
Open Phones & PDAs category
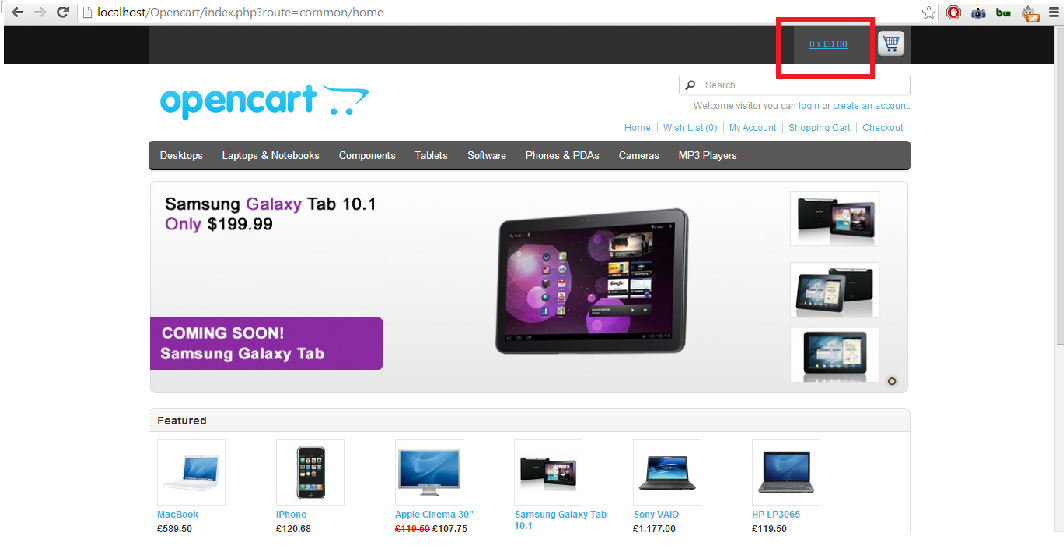[563, 155]
